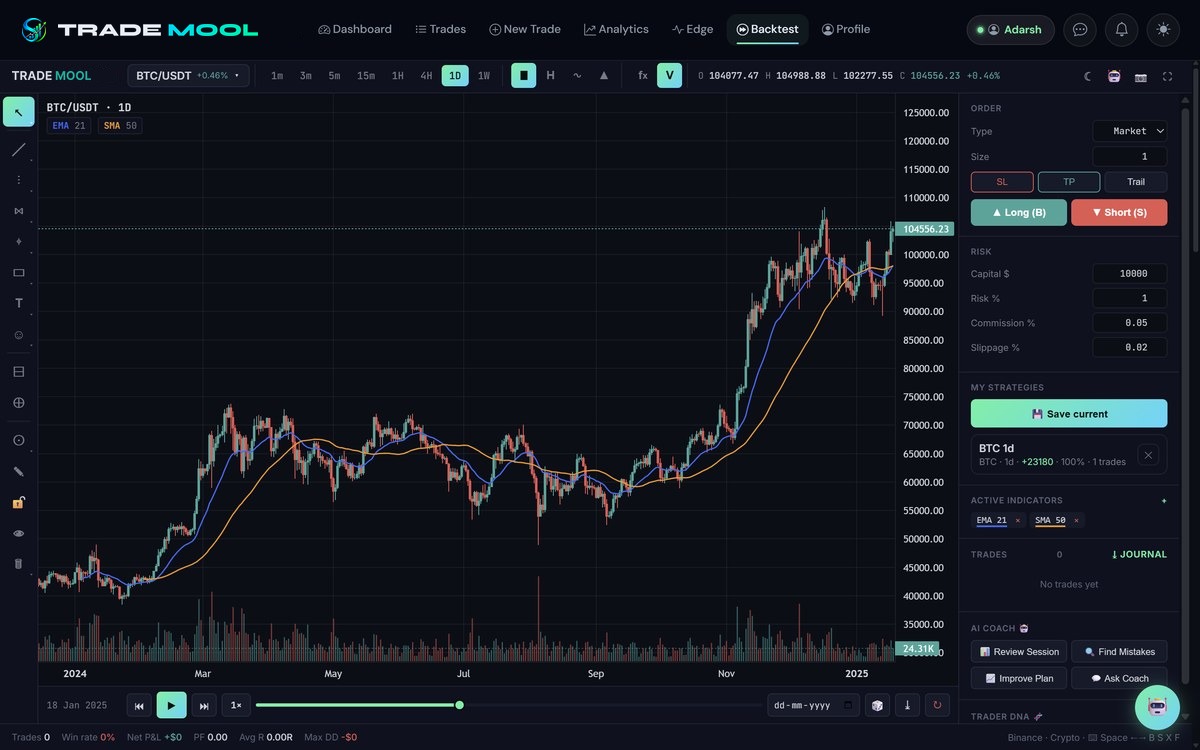The image size is (1200, 750).
Task: Click the crescent moon theme icon
Action: 1088,76
